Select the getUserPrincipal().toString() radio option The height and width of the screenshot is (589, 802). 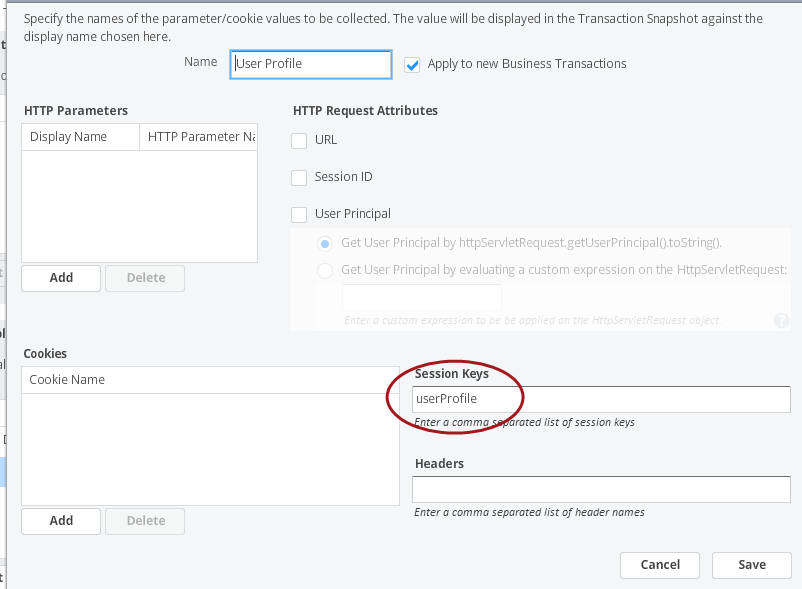[325, 243]
